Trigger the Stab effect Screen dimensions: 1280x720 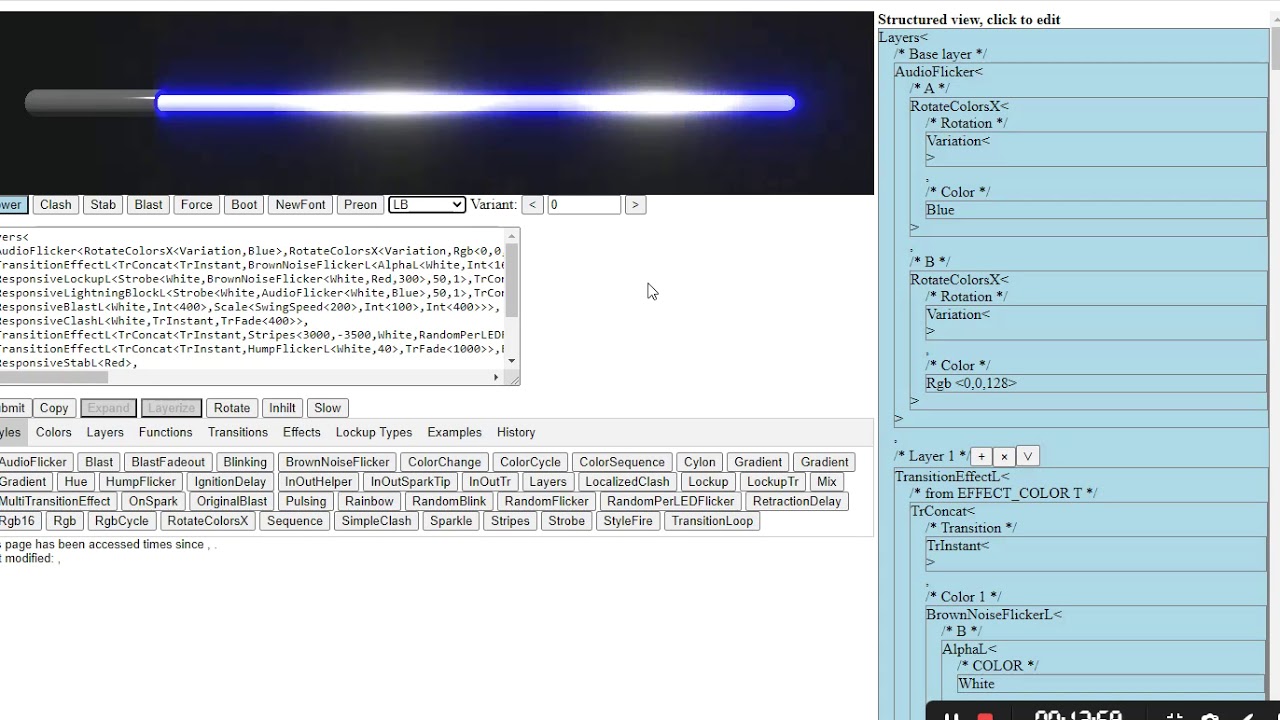(x=103, y=205)
